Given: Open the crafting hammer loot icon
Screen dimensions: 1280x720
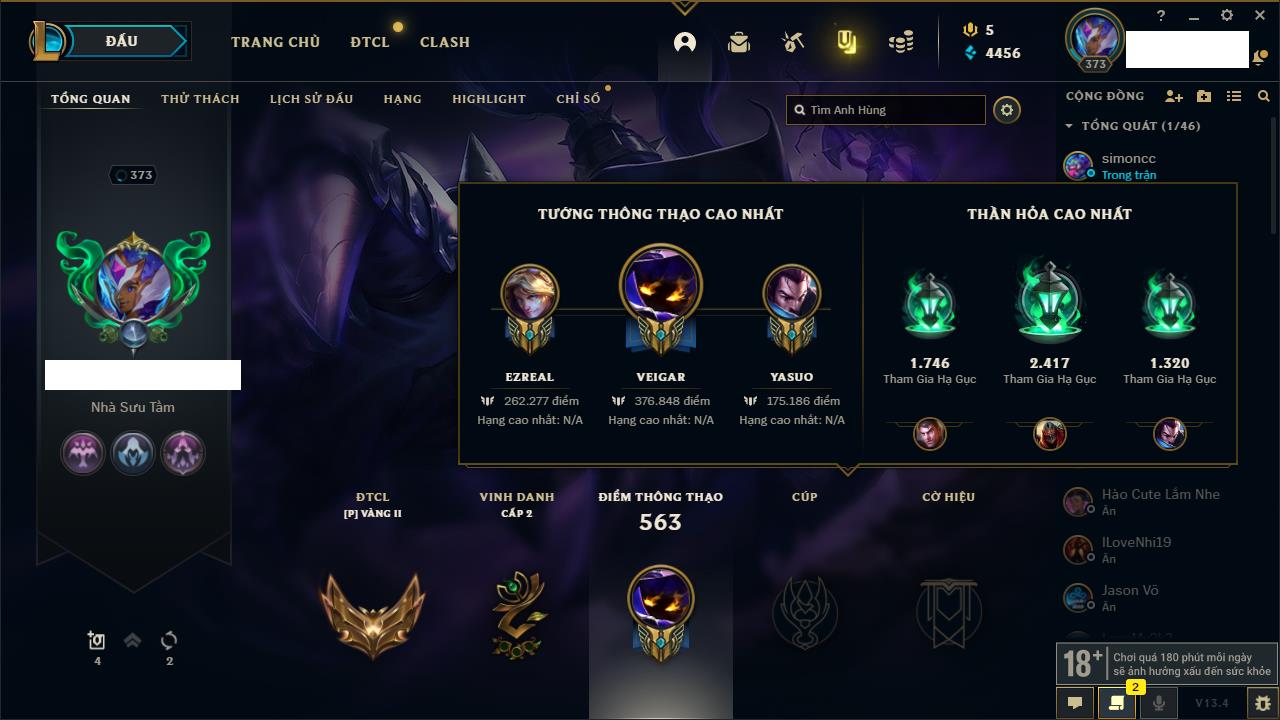Looking at the screenshot, I should pos(793,42).
